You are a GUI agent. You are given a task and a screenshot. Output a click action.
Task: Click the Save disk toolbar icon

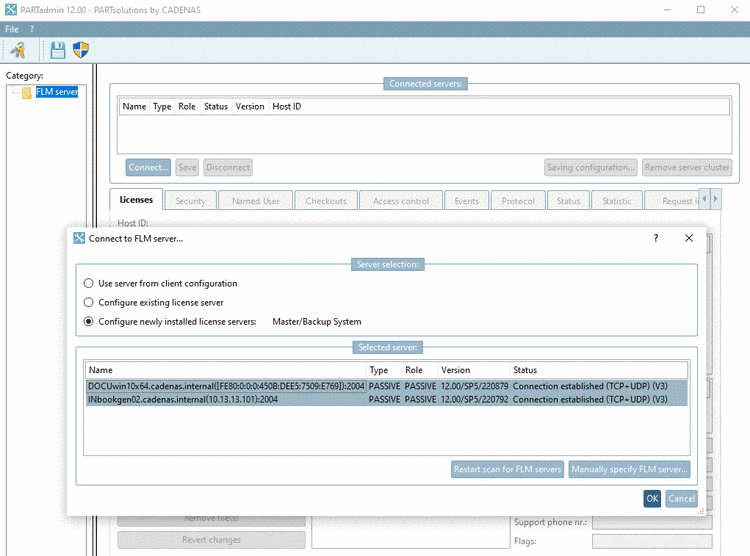point(57,50)
